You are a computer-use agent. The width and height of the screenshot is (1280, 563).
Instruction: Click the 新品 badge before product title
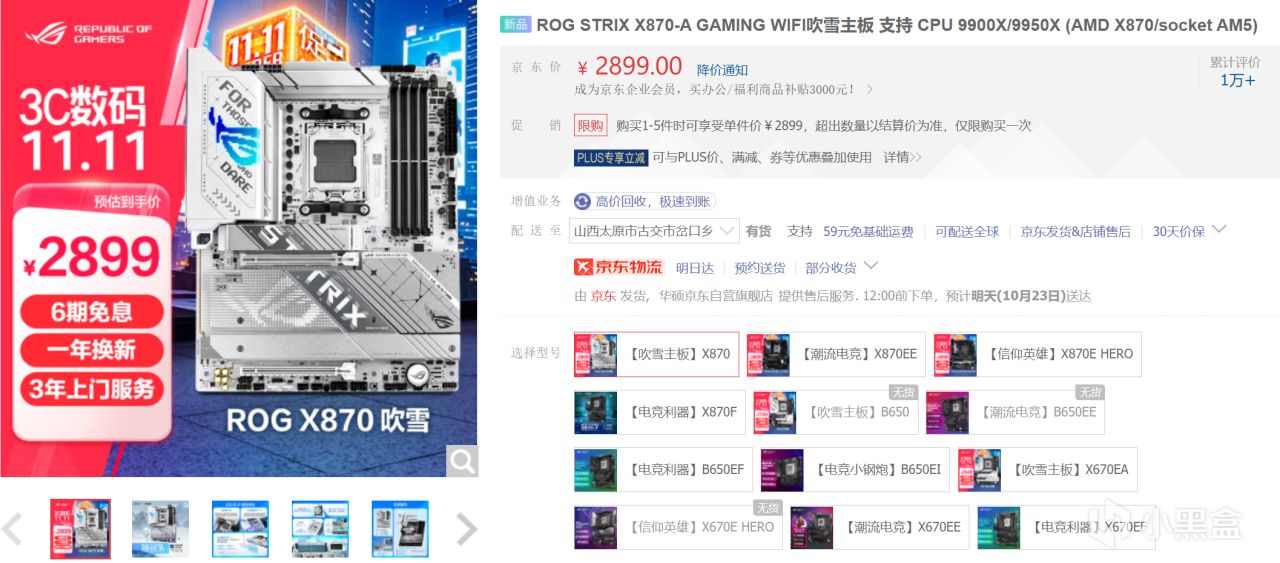click(x=515, y=25)
